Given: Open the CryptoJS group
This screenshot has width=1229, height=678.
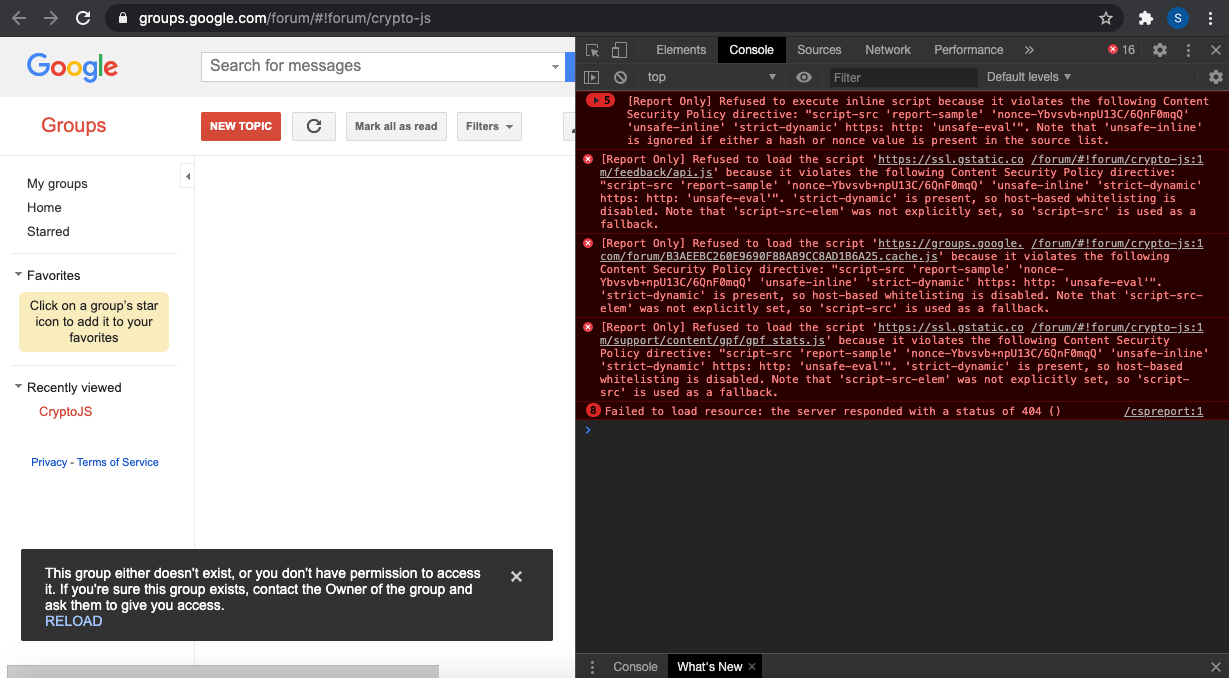Looking at the screenshot, I should point(65,411).
